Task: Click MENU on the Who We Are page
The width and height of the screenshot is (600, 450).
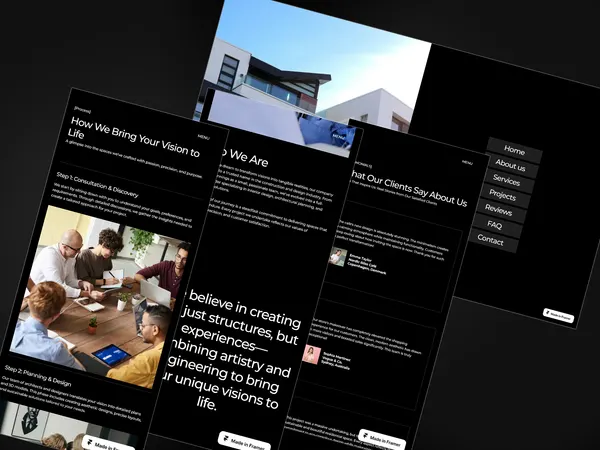Action: point(338,137)
